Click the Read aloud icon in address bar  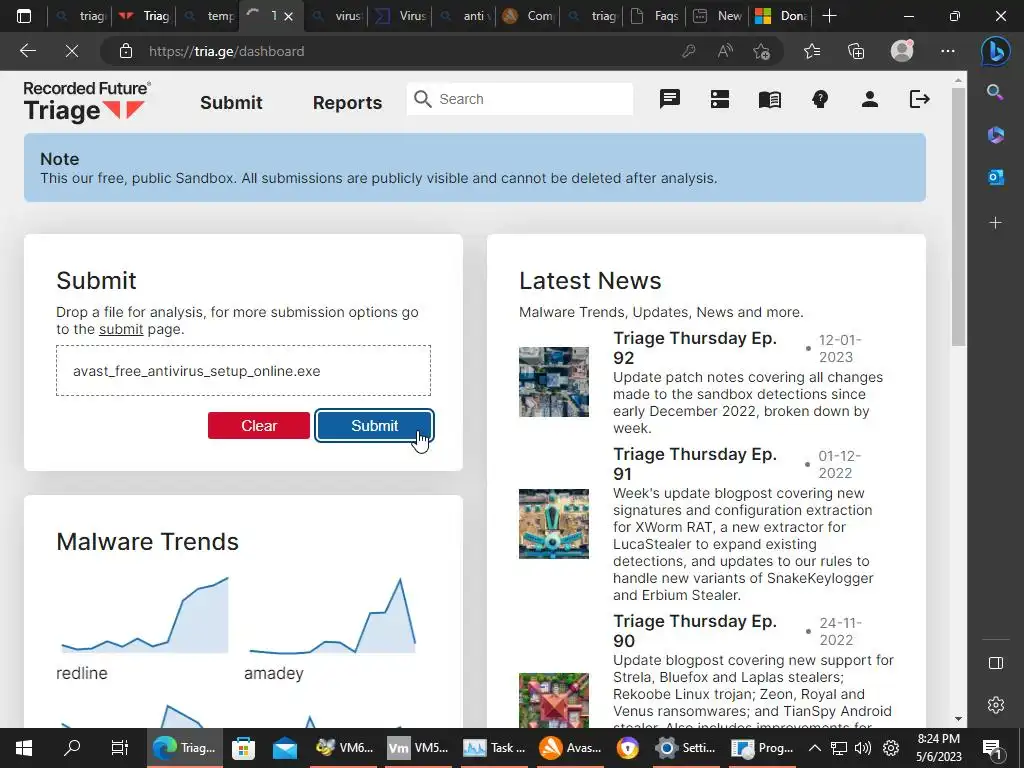(x=725, y=51)
